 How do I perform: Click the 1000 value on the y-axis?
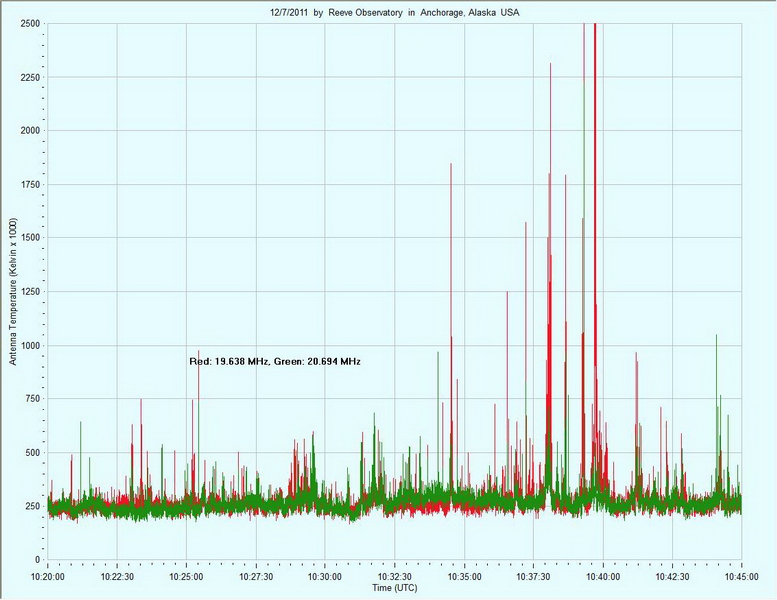[x=30, y=345]
